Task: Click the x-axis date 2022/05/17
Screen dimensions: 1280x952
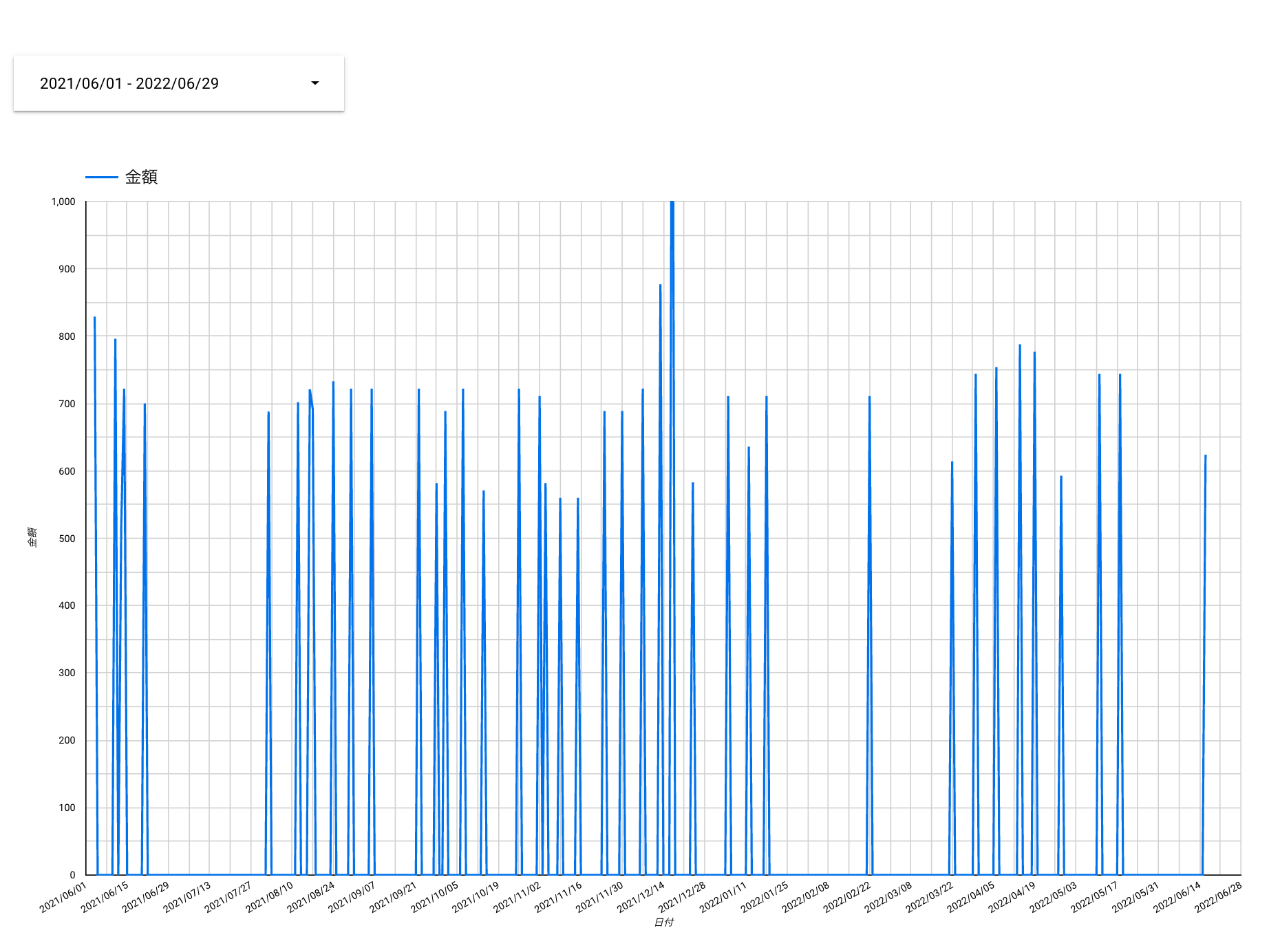Action: point(1096,897)
